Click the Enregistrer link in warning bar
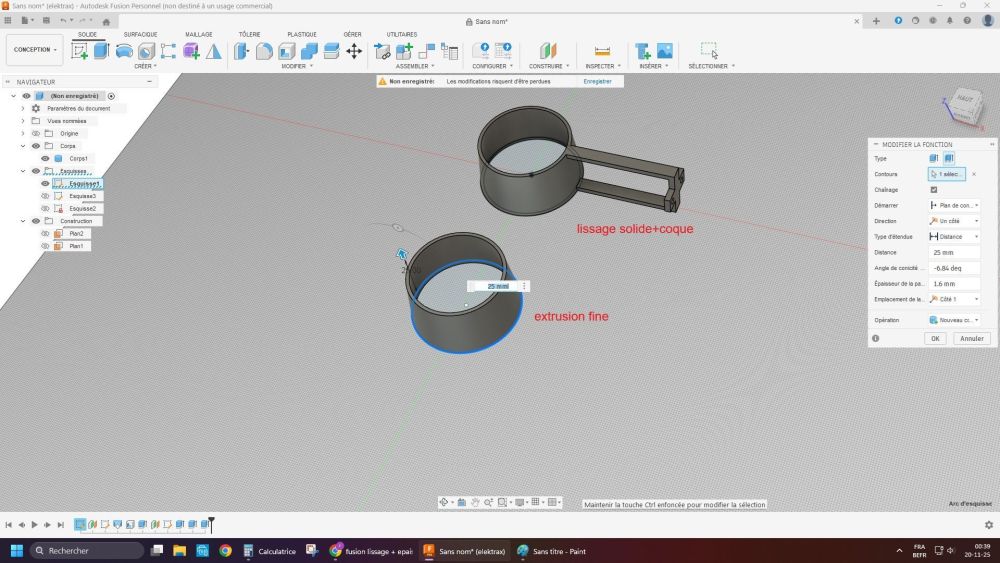 click(x=597, y=81)
